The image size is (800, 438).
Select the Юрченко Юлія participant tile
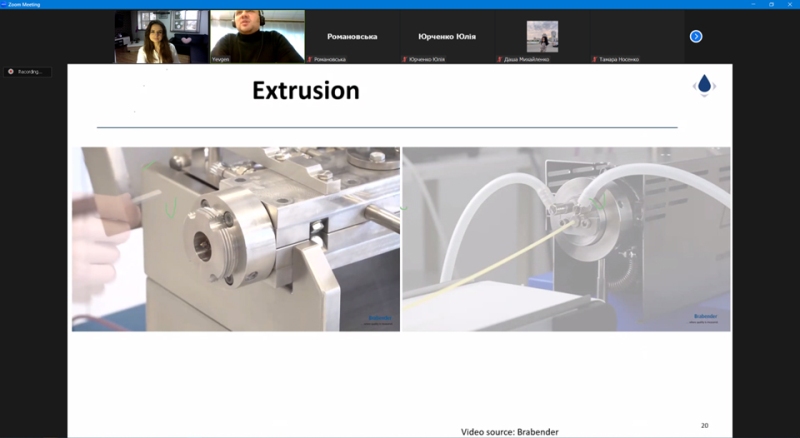pos(447,36)
